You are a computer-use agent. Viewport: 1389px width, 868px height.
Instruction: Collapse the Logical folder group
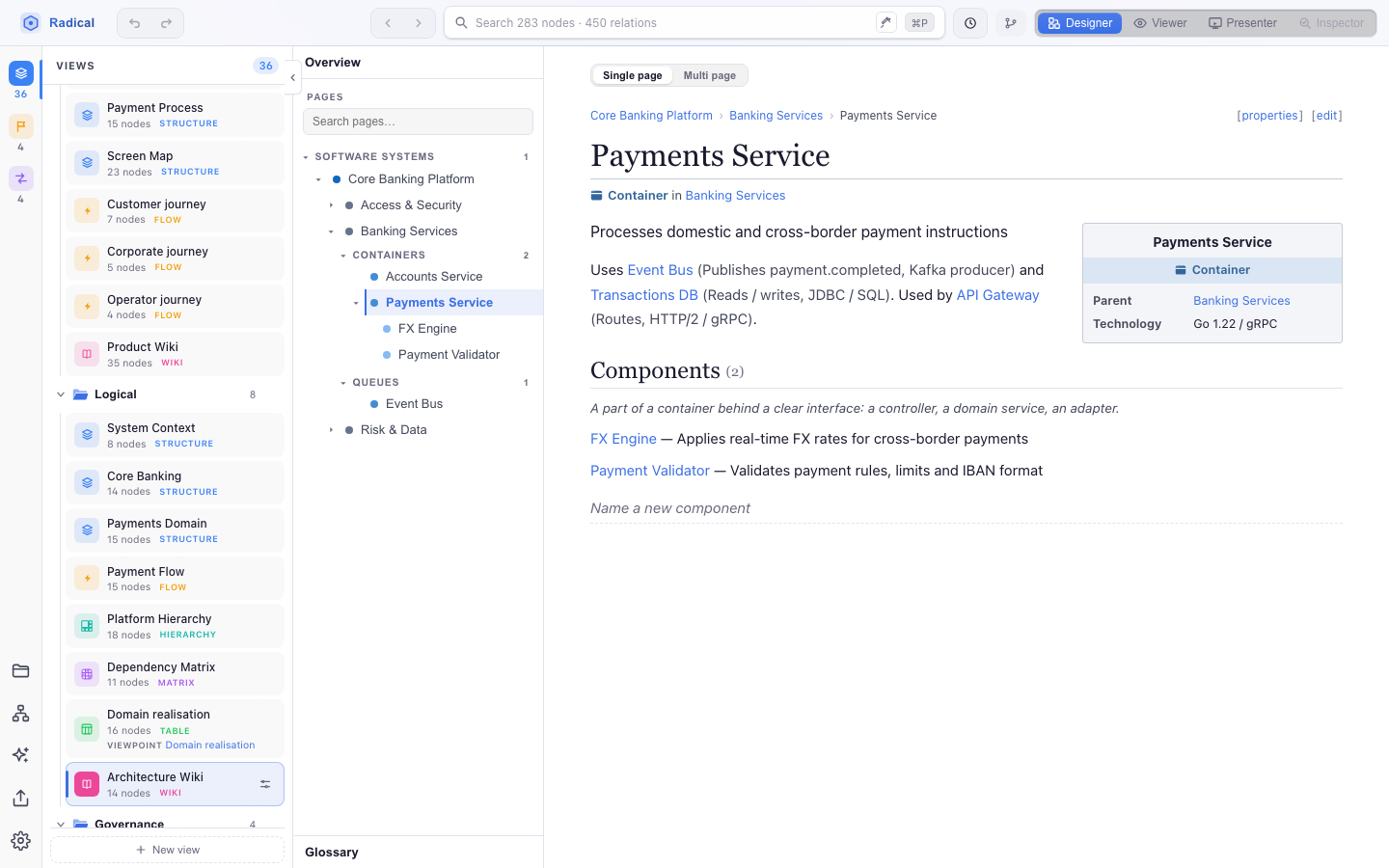(61, 394)
